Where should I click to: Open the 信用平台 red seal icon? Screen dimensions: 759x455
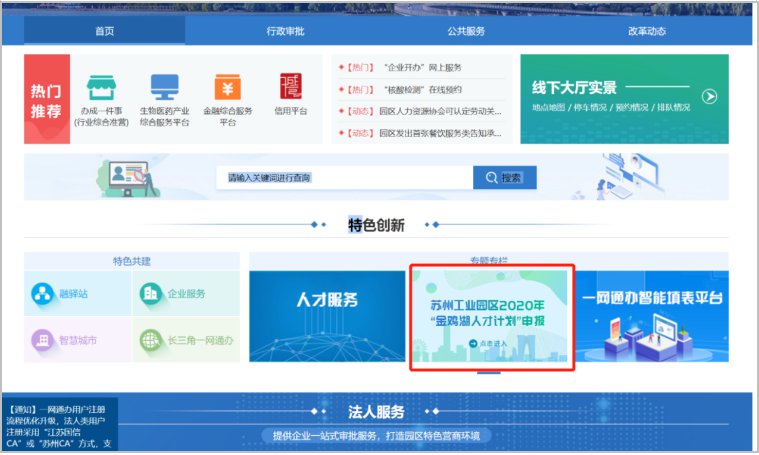tap(290, 86)
